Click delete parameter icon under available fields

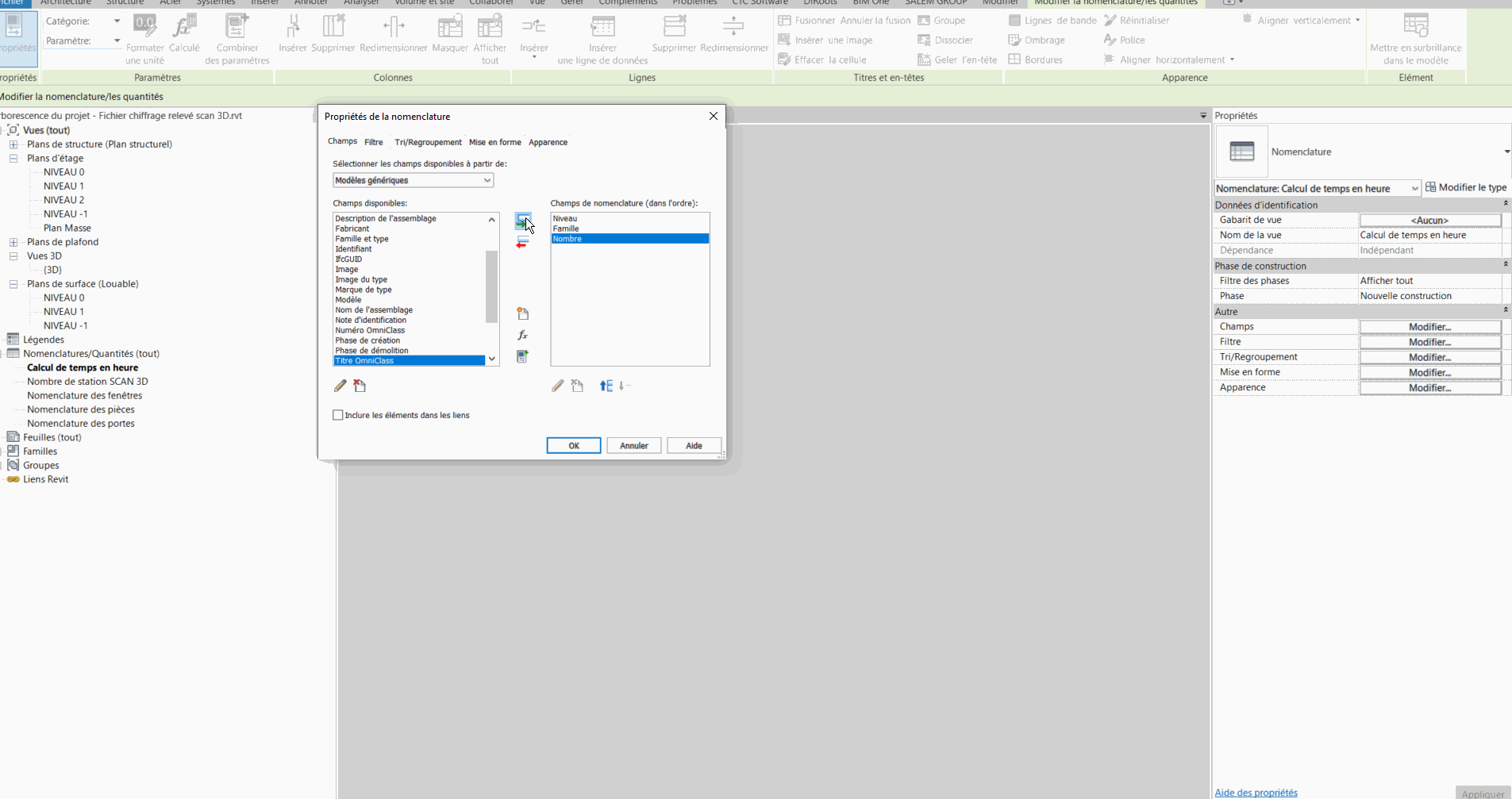360,386
